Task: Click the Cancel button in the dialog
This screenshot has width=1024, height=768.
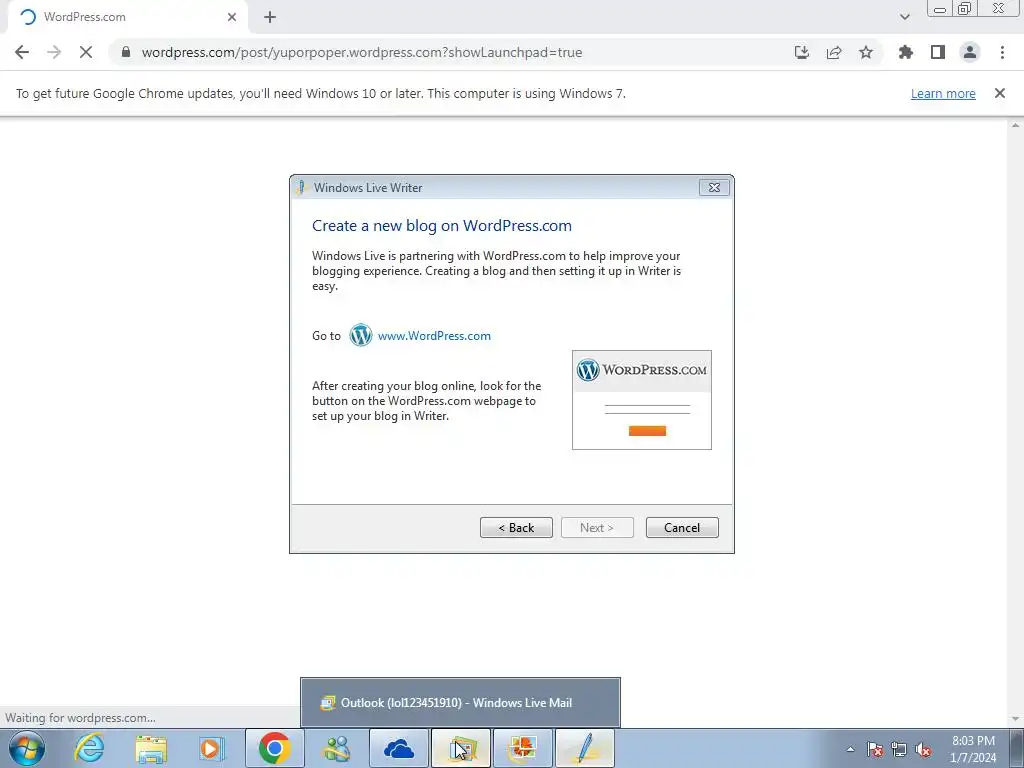Action: pos(682,528)
